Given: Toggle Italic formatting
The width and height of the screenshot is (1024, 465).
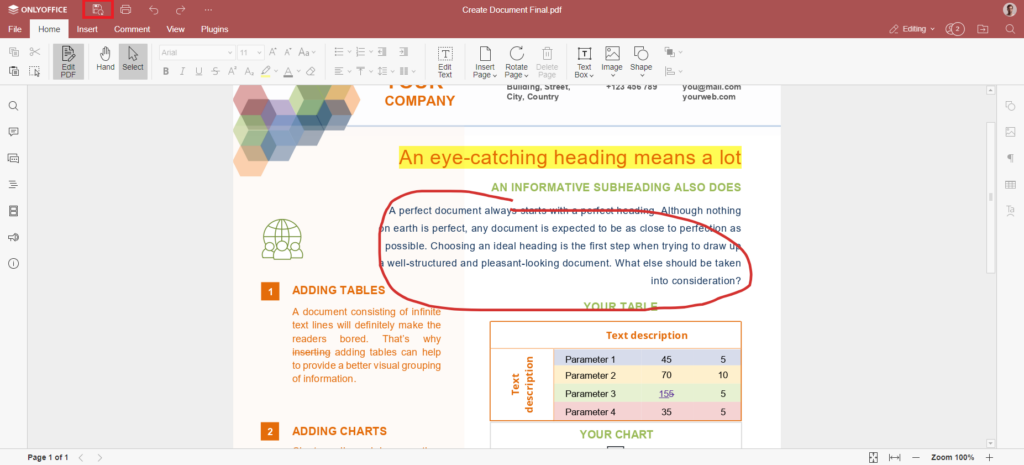Looking at the screenshot, I should (x=182, y=71).
